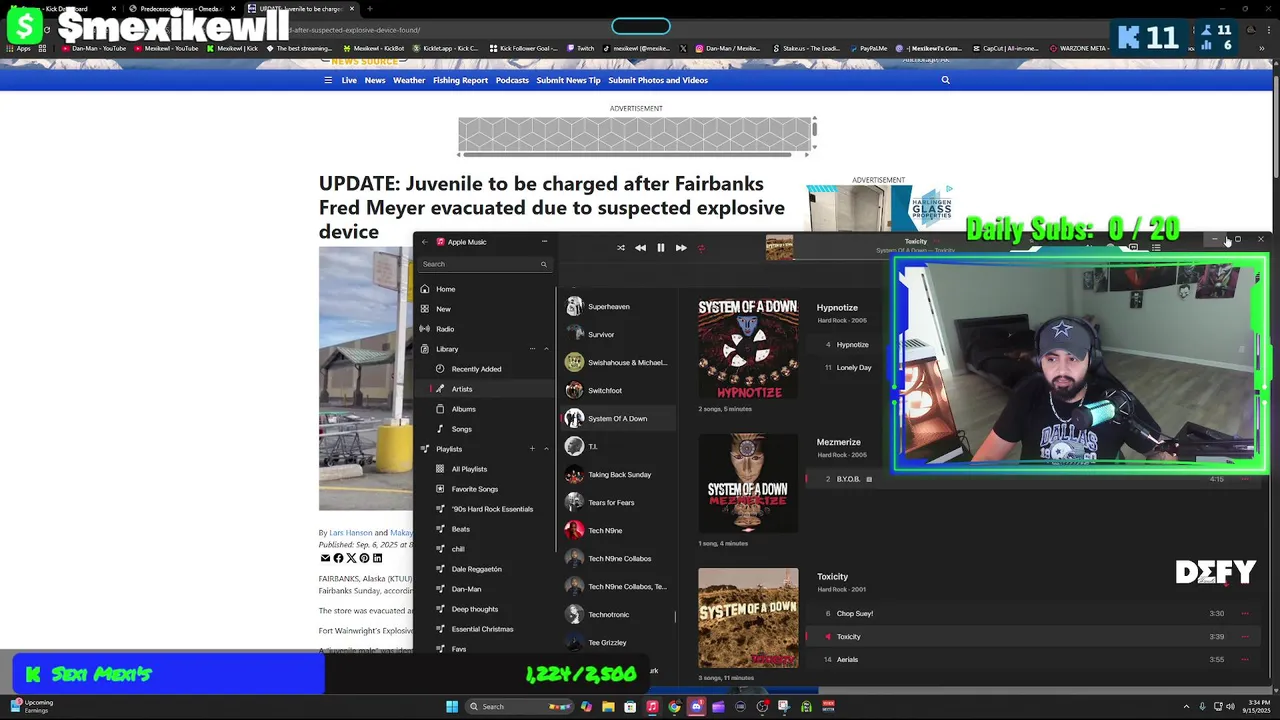This screenshot has height=720, width=1280.
Task: Open Home in Apple Music sidebar
Action: pyautogui.click(x=485, y=289)
